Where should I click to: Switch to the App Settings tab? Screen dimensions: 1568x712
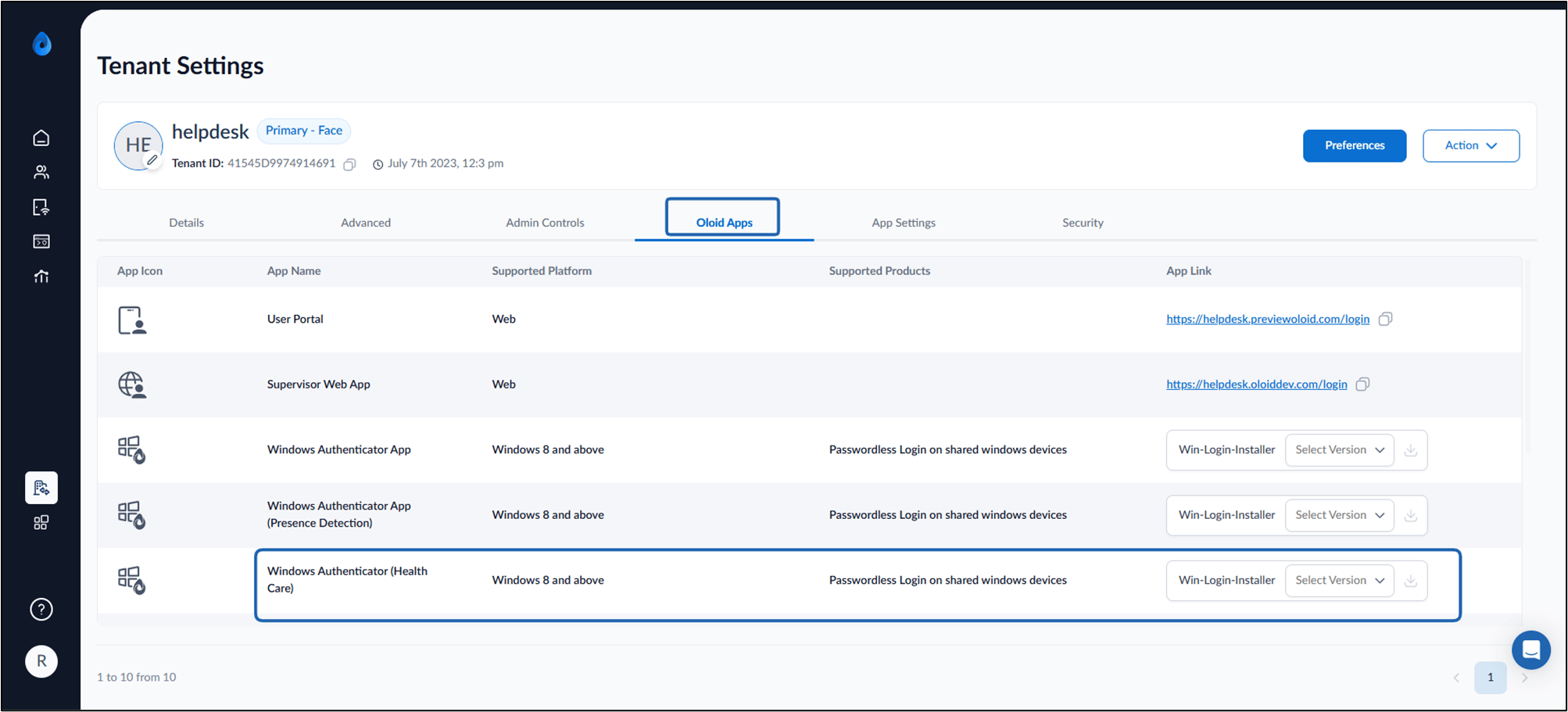click(x=904, y=223)
